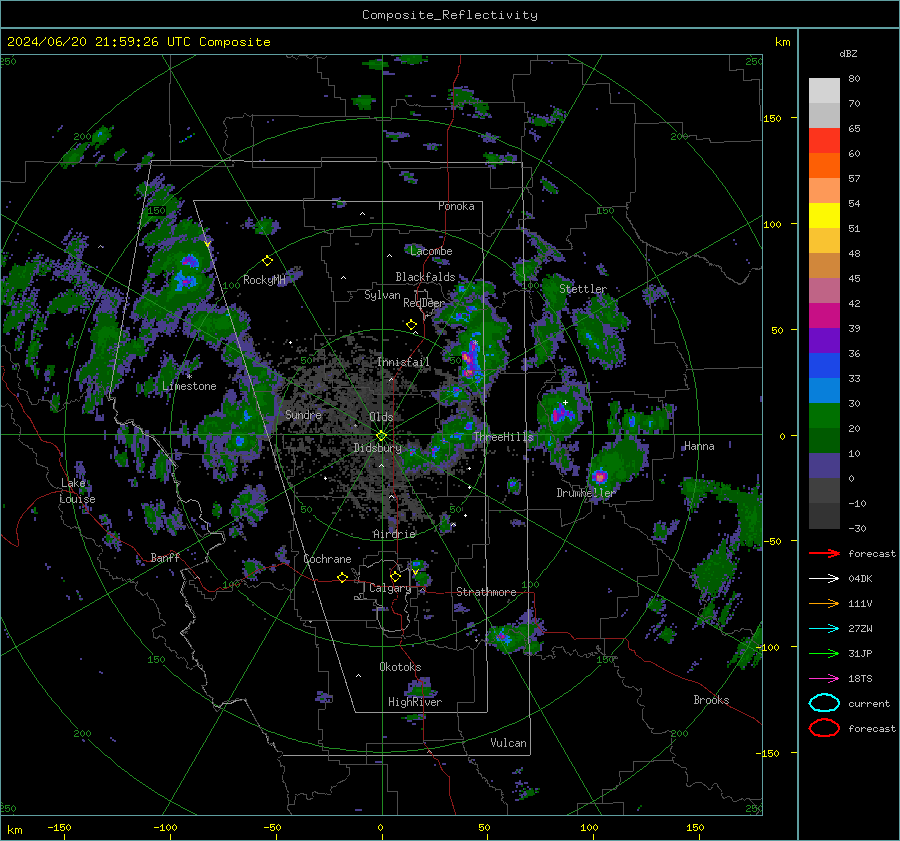
Task: Select the yellow 54 dBZ color swatch
Action: point(824,215)
